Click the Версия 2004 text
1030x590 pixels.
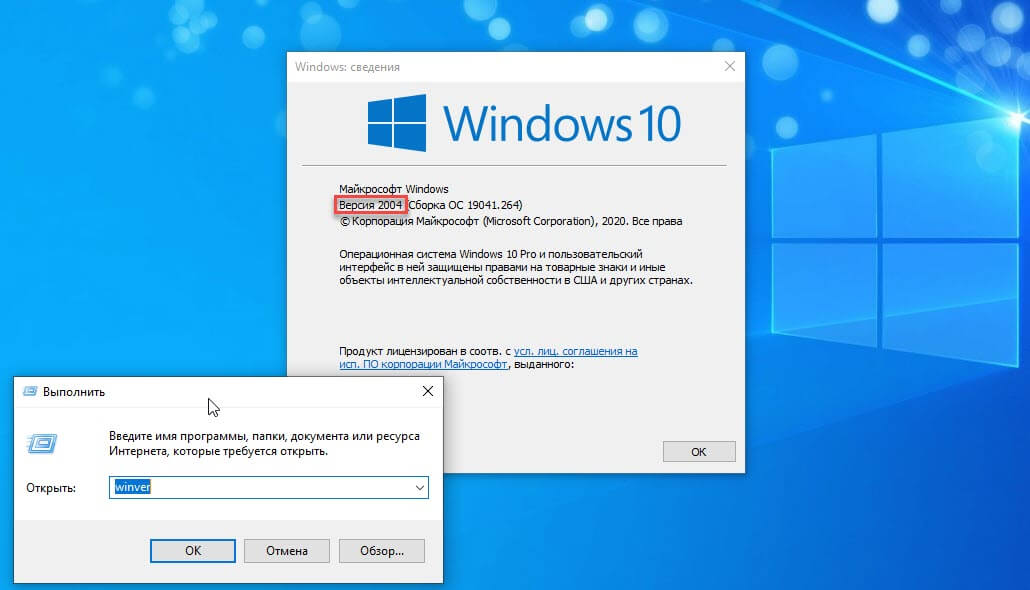[370, 205]
